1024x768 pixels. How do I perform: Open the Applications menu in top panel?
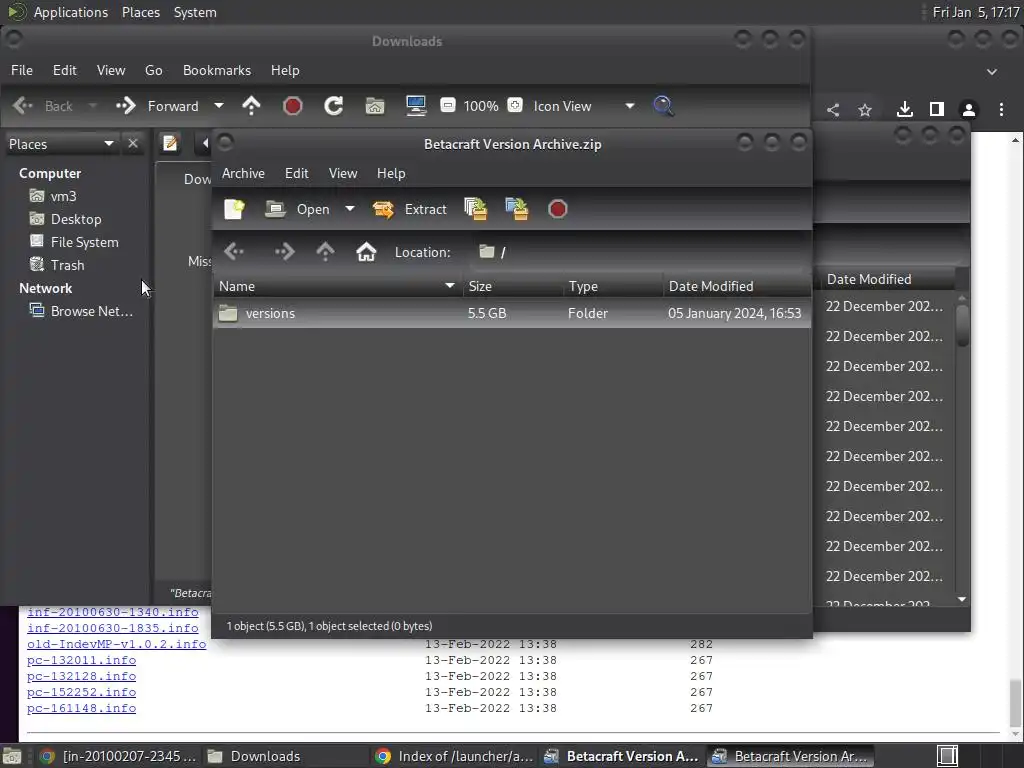click(x=71, y=12)
